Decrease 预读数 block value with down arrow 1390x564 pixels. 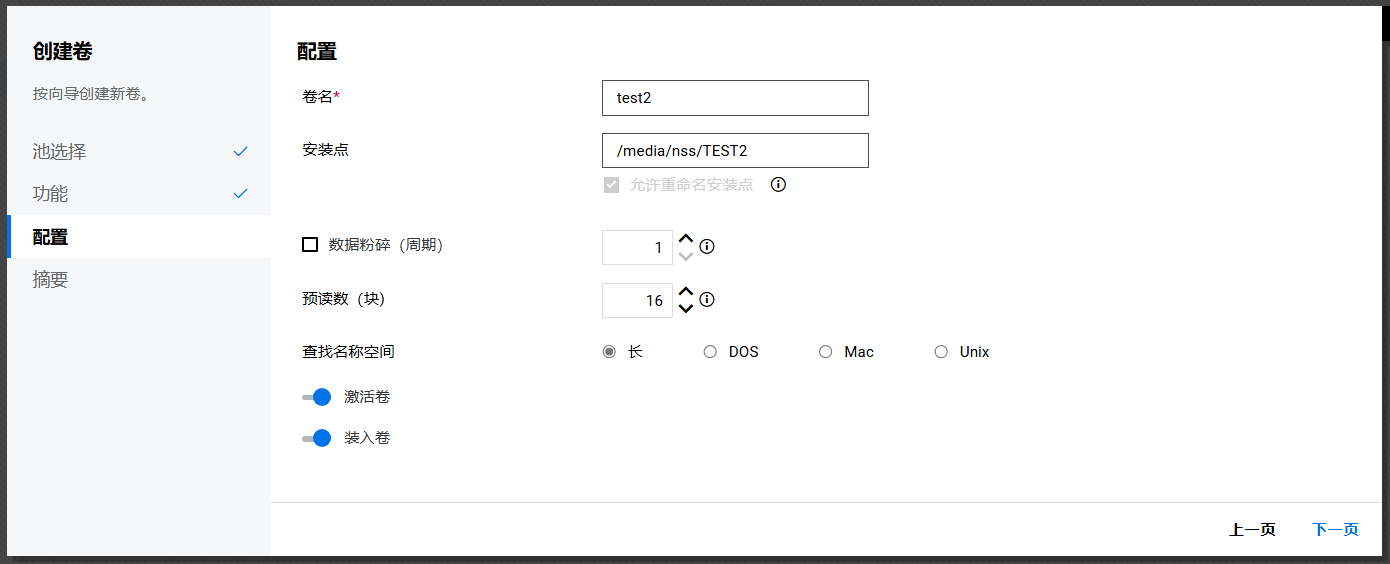[686, 309]
